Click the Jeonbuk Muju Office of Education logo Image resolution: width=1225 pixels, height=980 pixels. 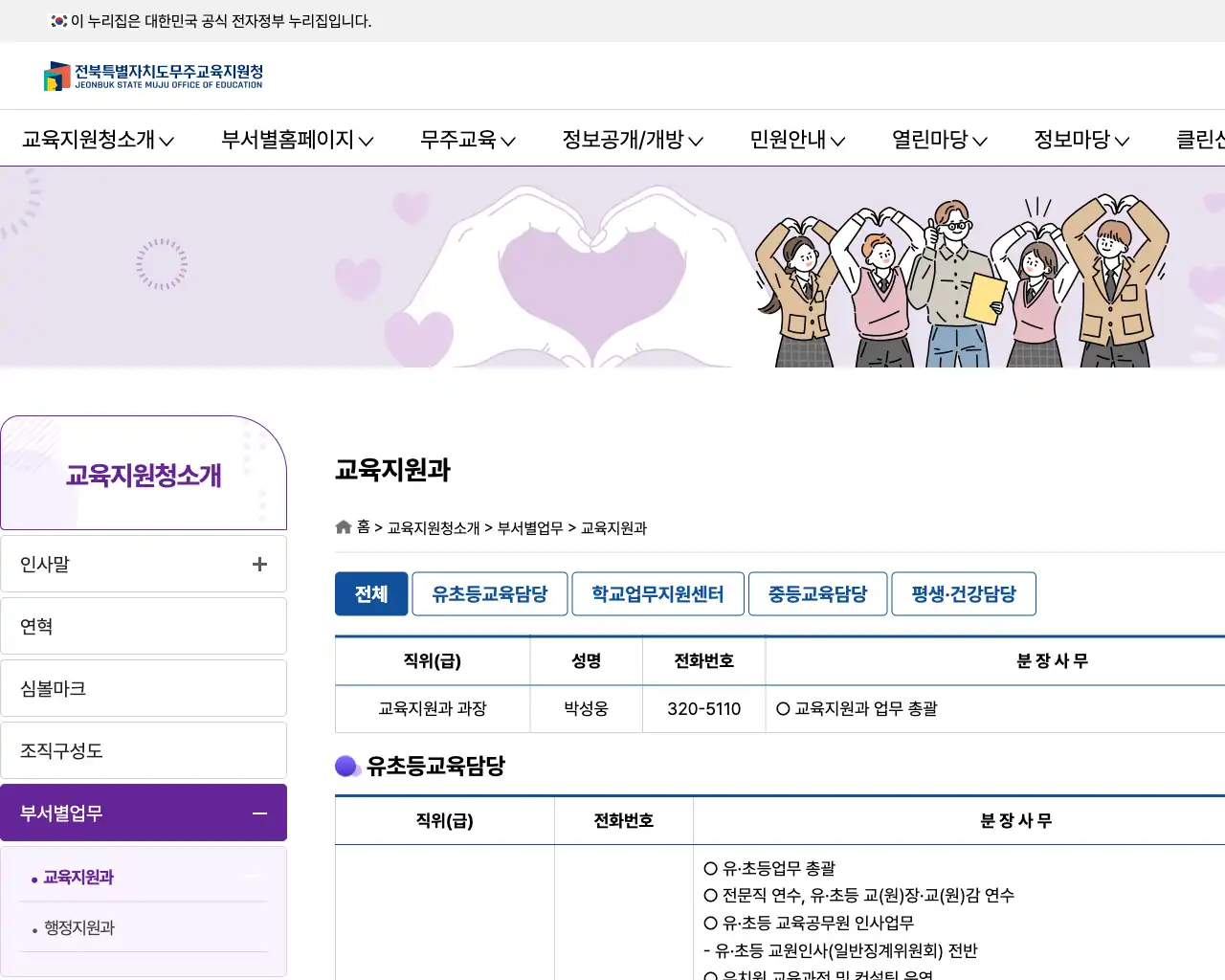click(x=153, y=76)
